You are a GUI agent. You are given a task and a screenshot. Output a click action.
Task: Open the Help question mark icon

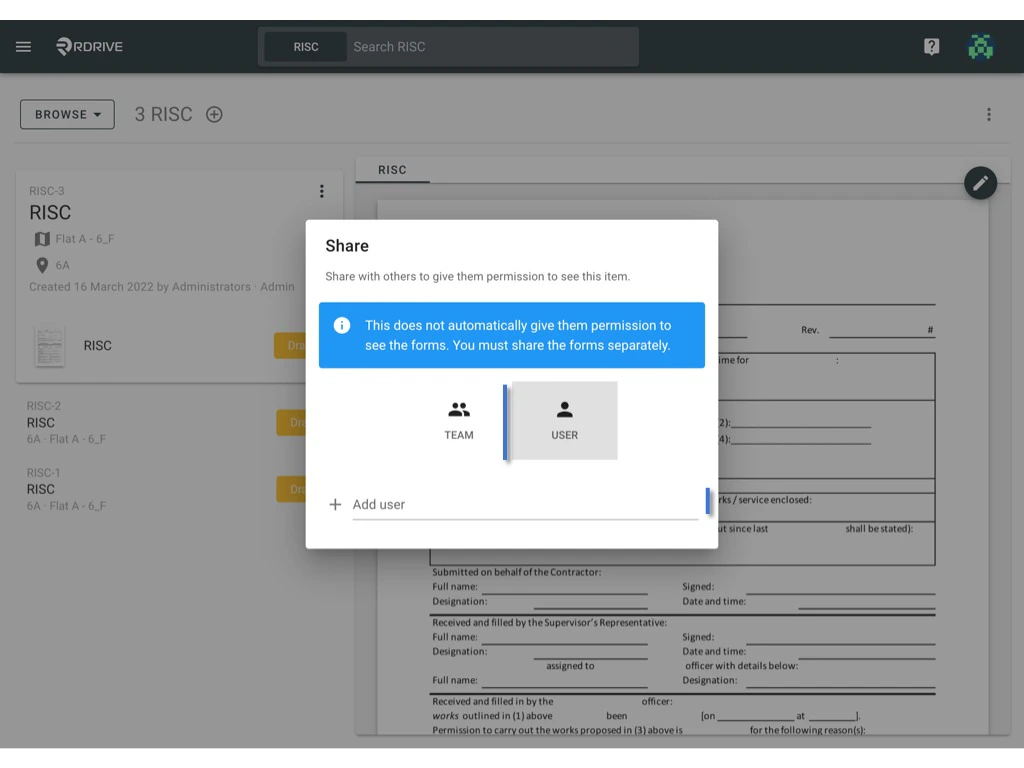click(931, 46)
